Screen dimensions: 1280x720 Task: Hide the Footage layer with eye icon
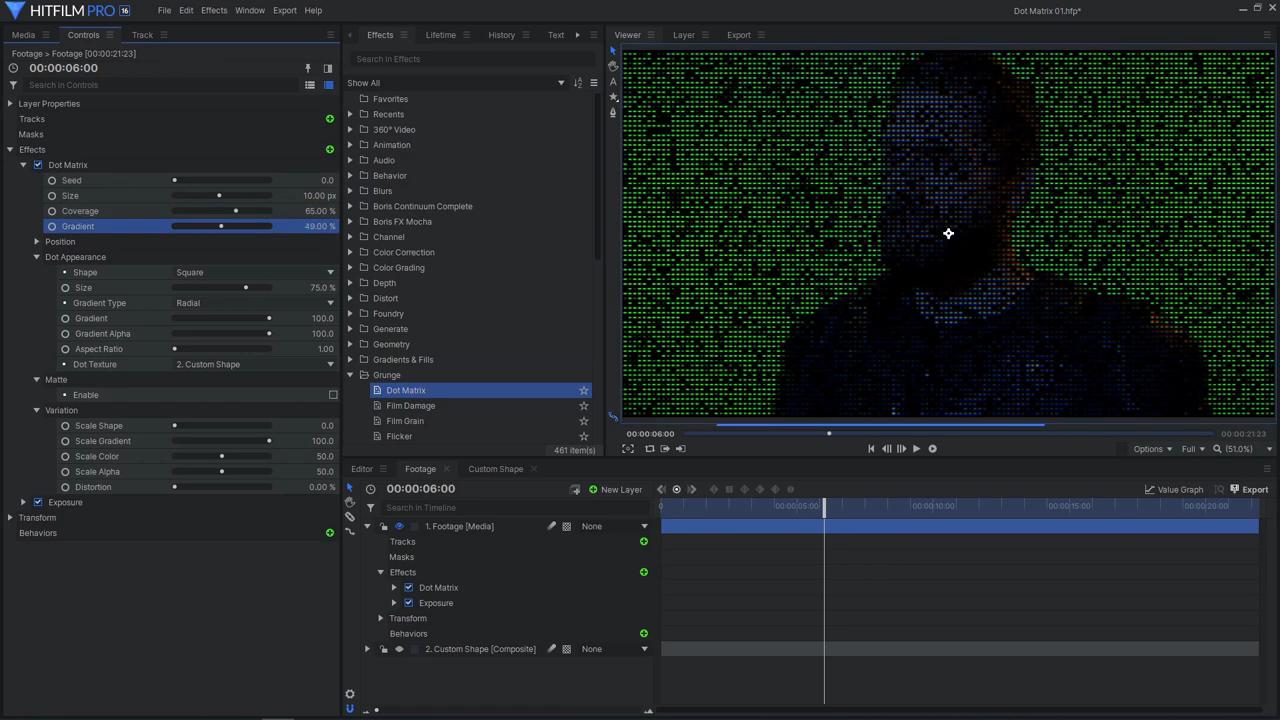click(x=399, y=527)
